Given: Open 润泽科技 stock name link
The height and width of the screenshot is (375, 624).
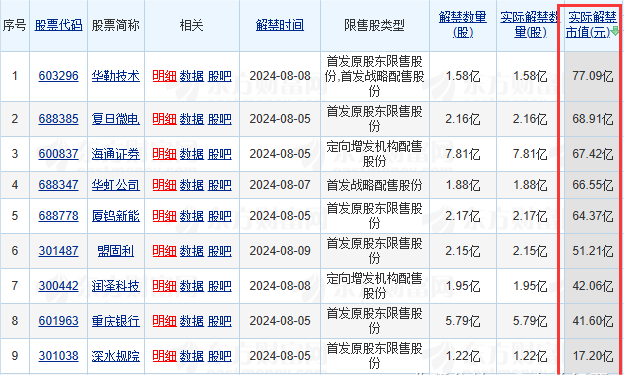Looking at the screenshot, I should [x=116, y=286].
